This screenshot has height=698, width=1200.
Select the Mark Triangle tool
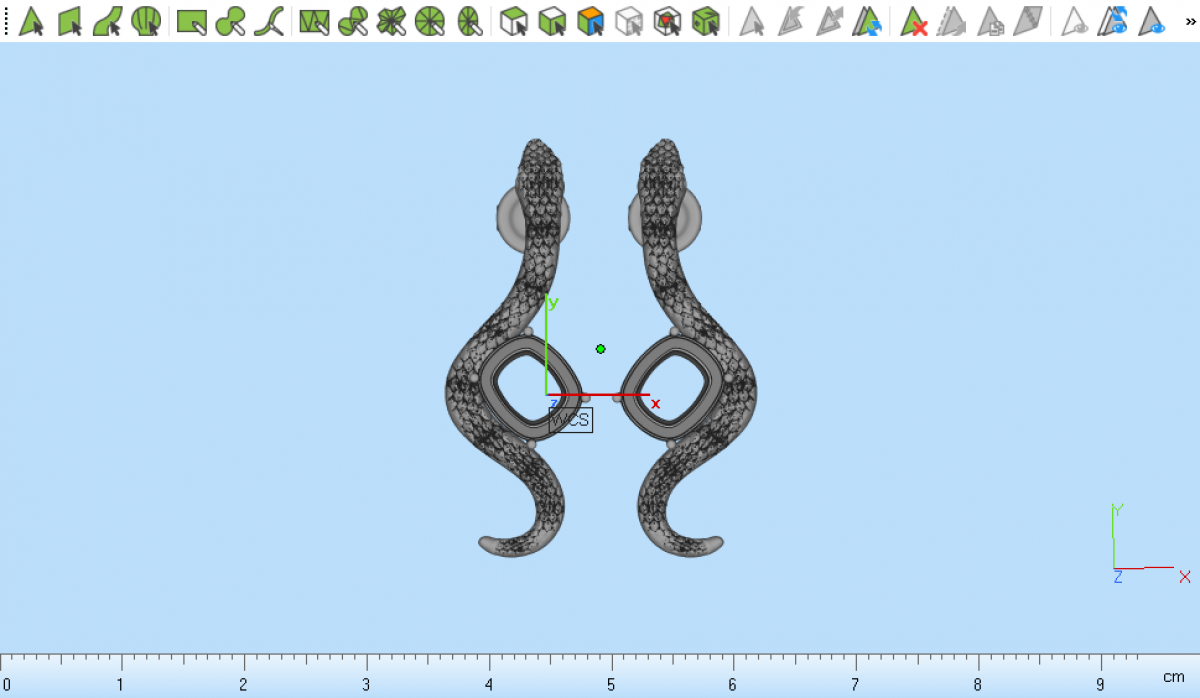tap(31, 21)
